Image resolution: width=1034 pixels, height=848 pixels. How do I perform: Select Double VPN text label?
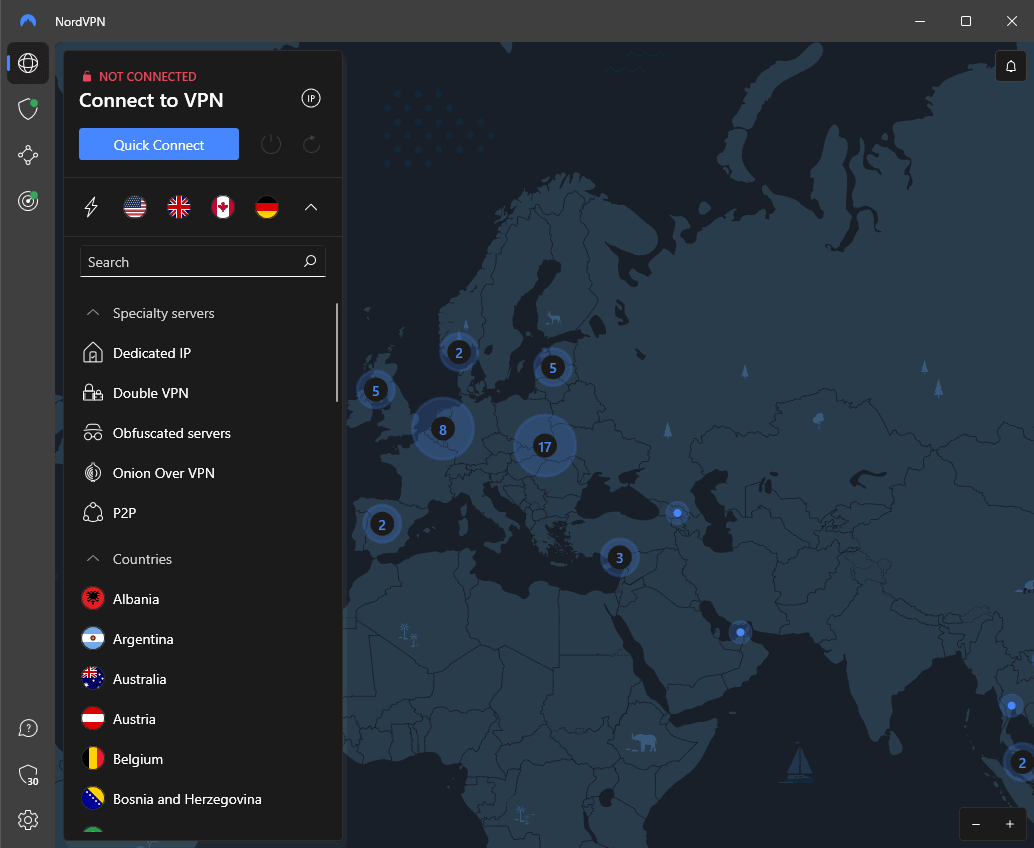(150, 393)
